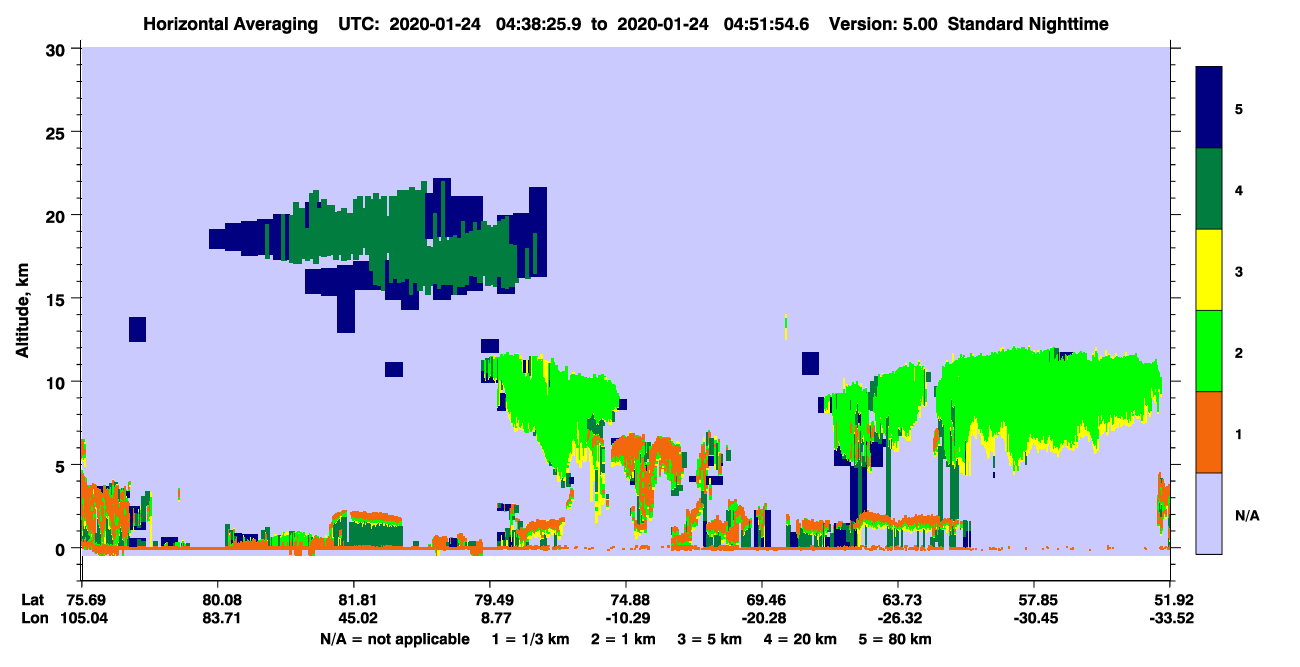Click the latitude value 75.69
The height and width of the screenshot is (667, 1300).
87,600
